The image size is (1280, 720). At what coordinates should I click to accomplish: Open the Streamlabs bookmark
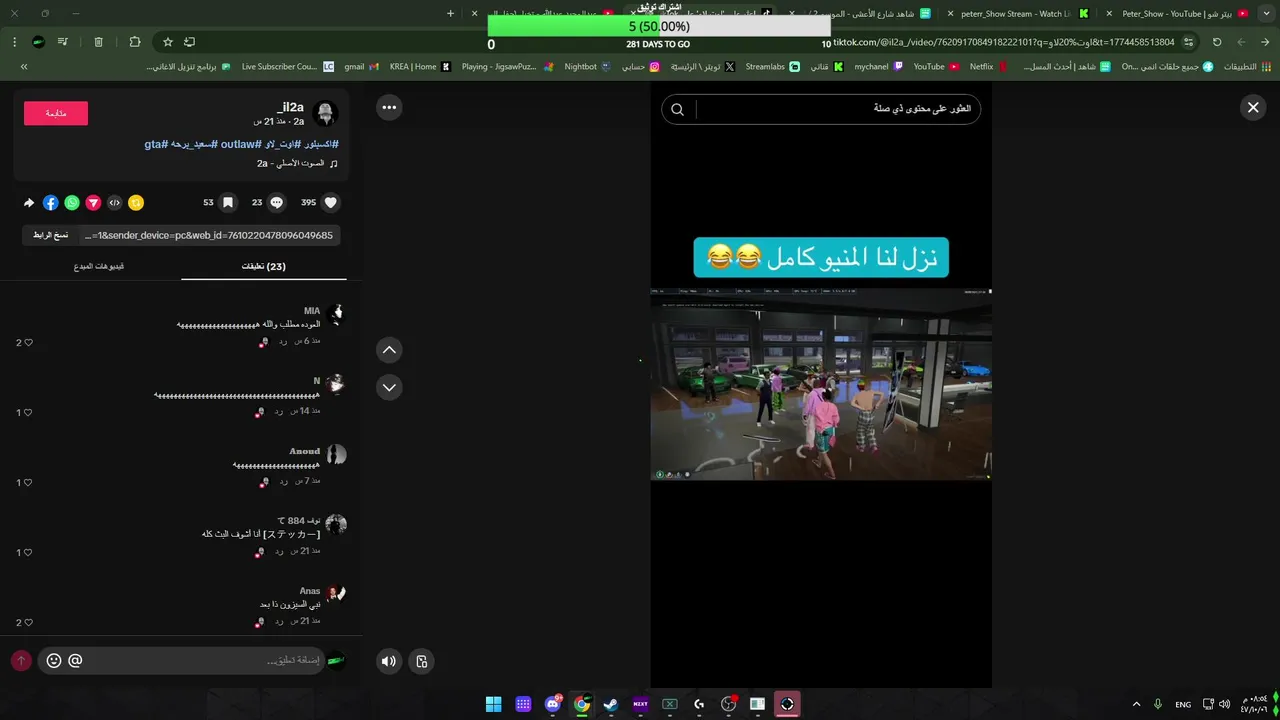(x=772, y=66)
